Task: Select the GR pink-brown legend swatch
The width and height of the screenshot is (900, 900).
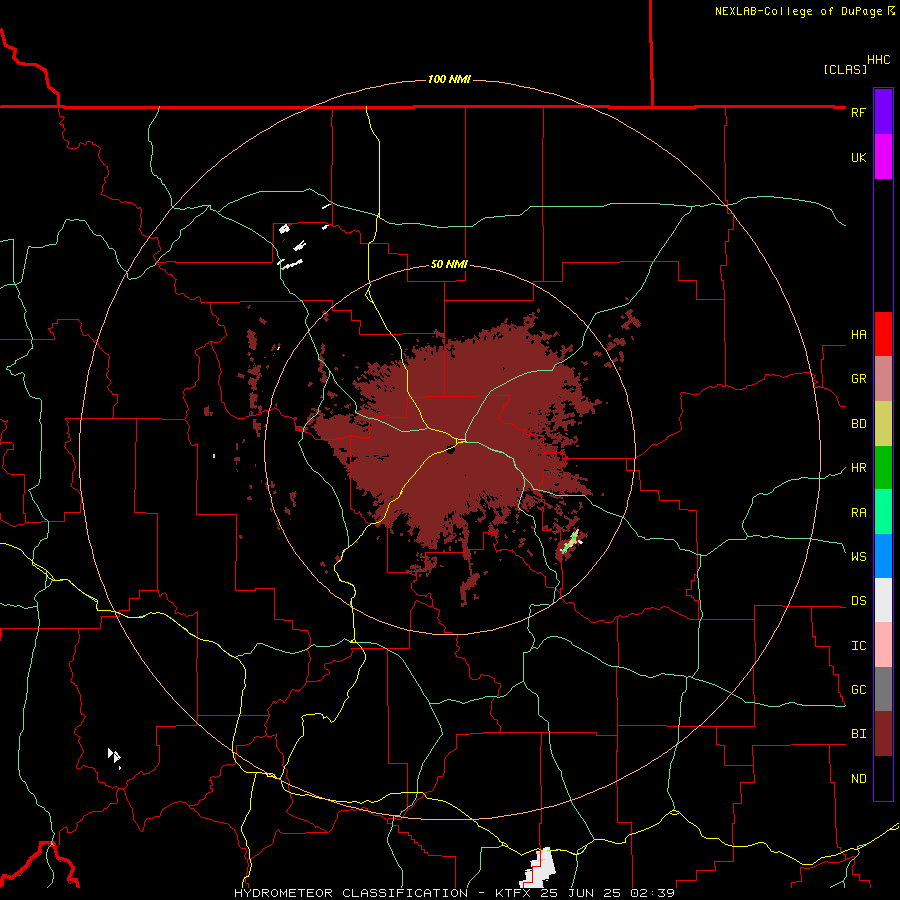Action: point(883,379)
